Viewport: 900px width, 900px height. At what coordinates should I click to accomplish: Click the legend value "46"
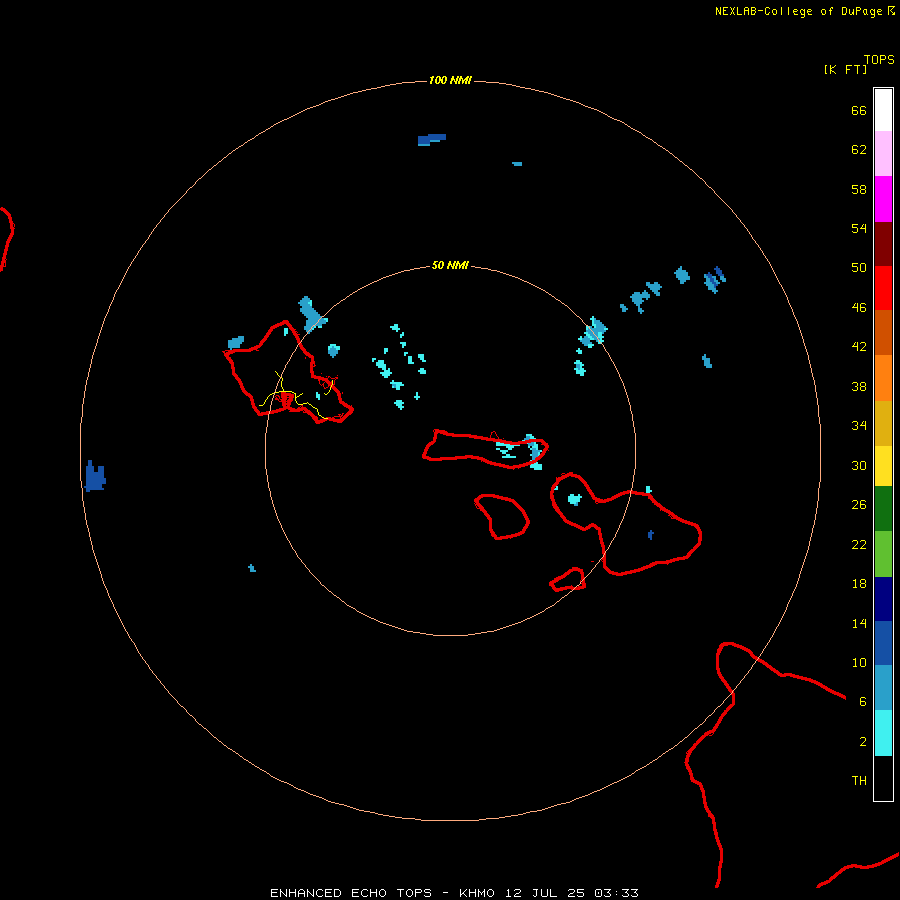[x=859, y=308]
